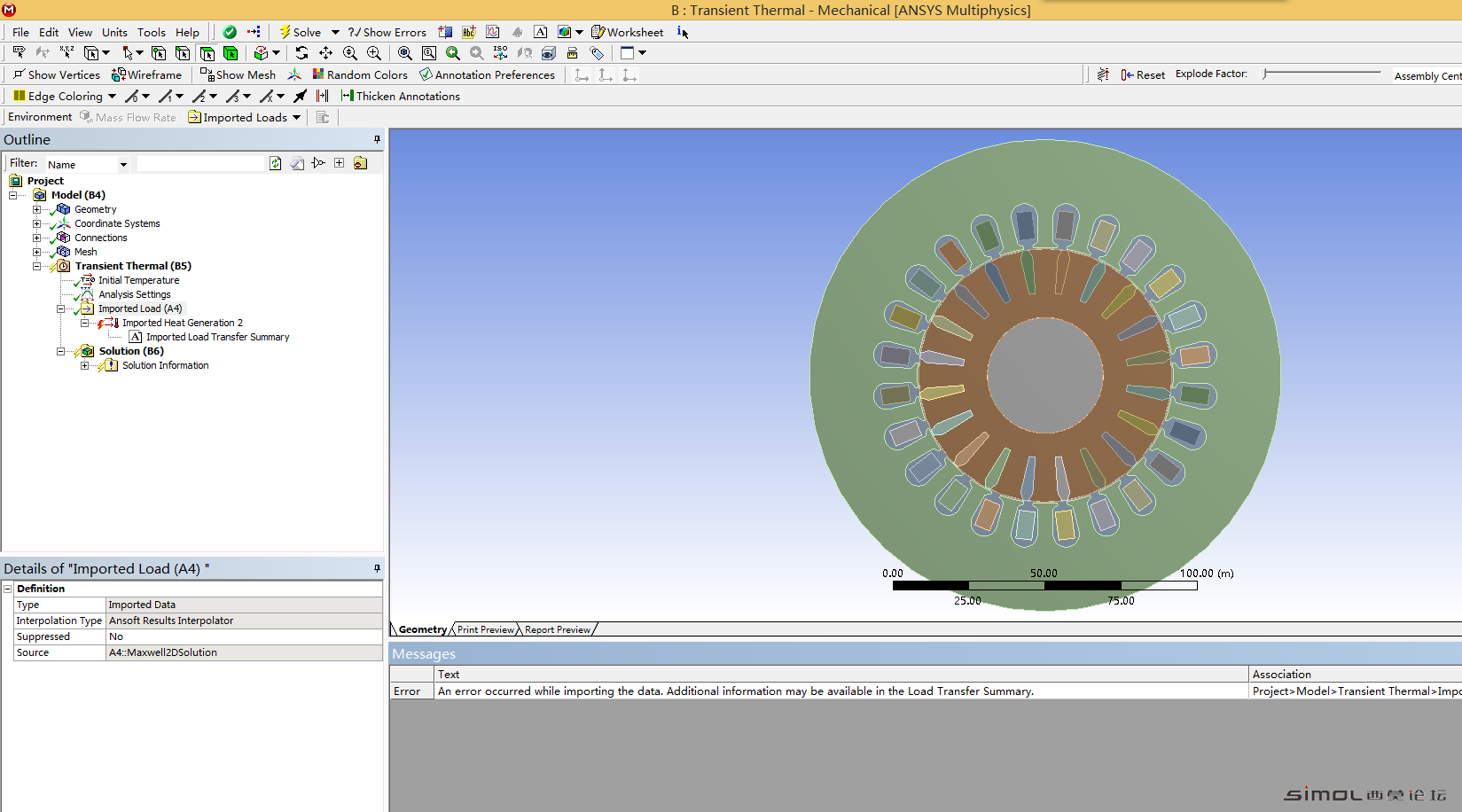Toggle Random Colors
This screenshot has width=1462, height=812.
coord(360,74)
